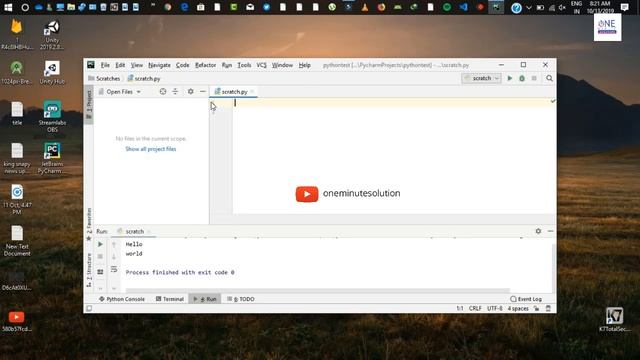Toggle the Favorites side tab
640x360 pixels.
pyautogui.click(x=89, y=224)
